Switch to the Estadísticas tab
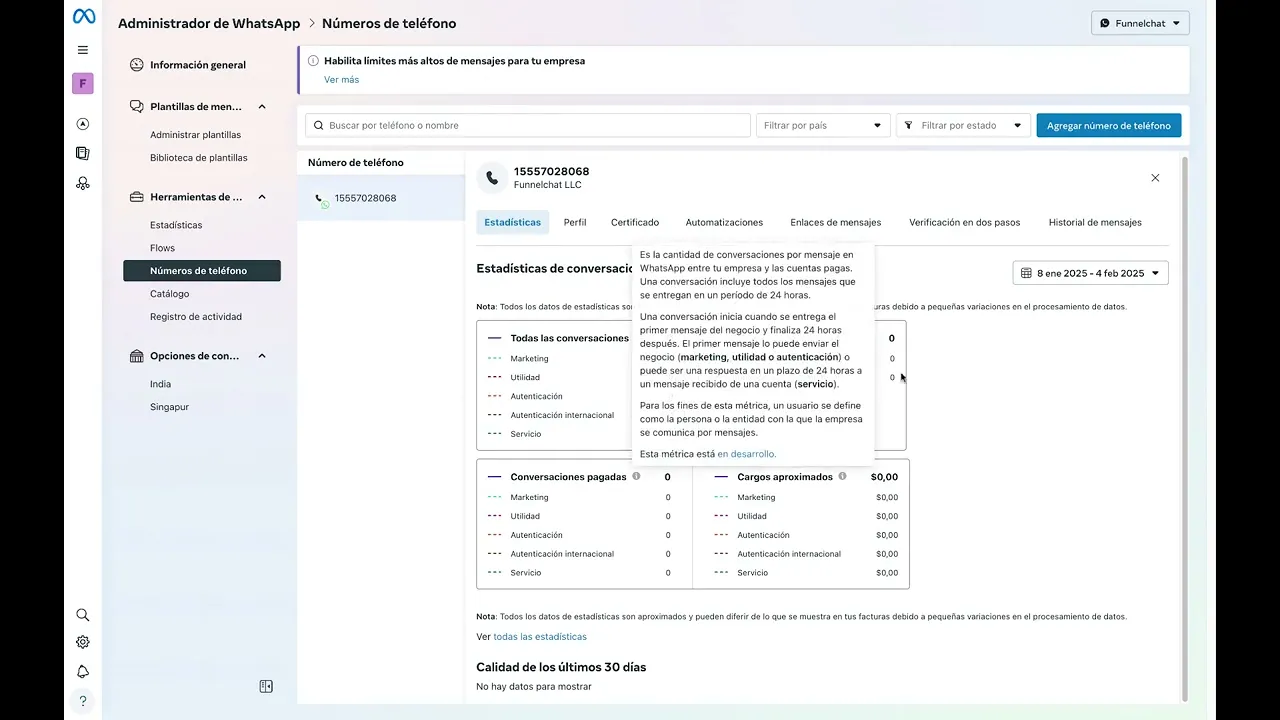Screen dimensions: 1280x720 tap(512, 222)
